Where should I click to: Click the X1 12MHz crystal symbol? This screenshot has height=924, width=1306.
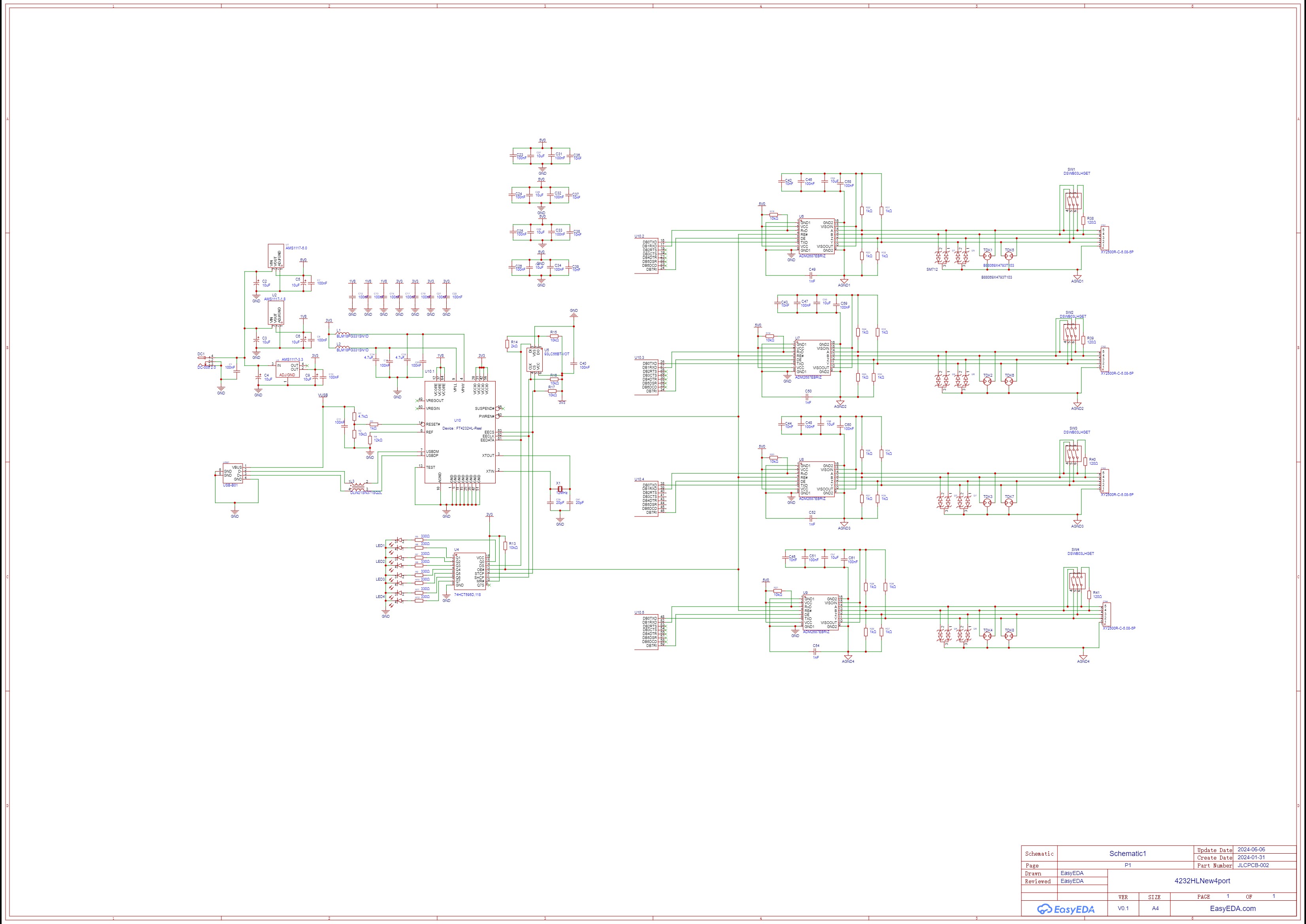(560, 489)
